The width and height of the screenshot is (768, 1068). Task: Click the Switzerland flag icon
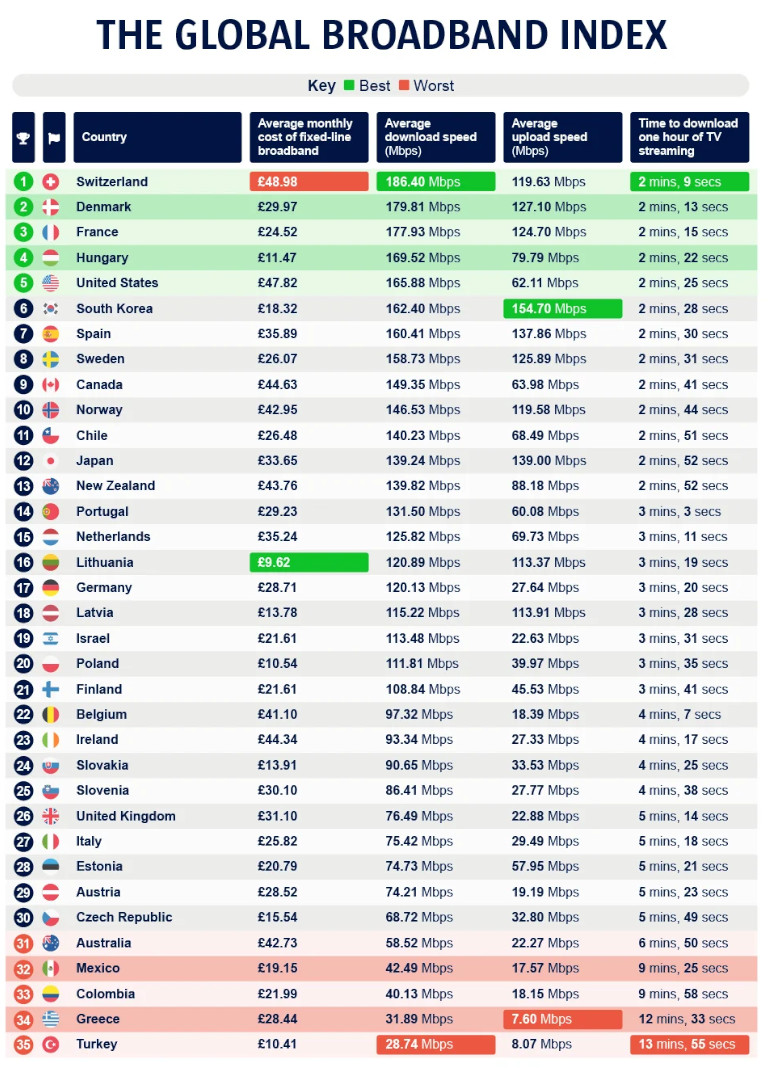(50, 182)
